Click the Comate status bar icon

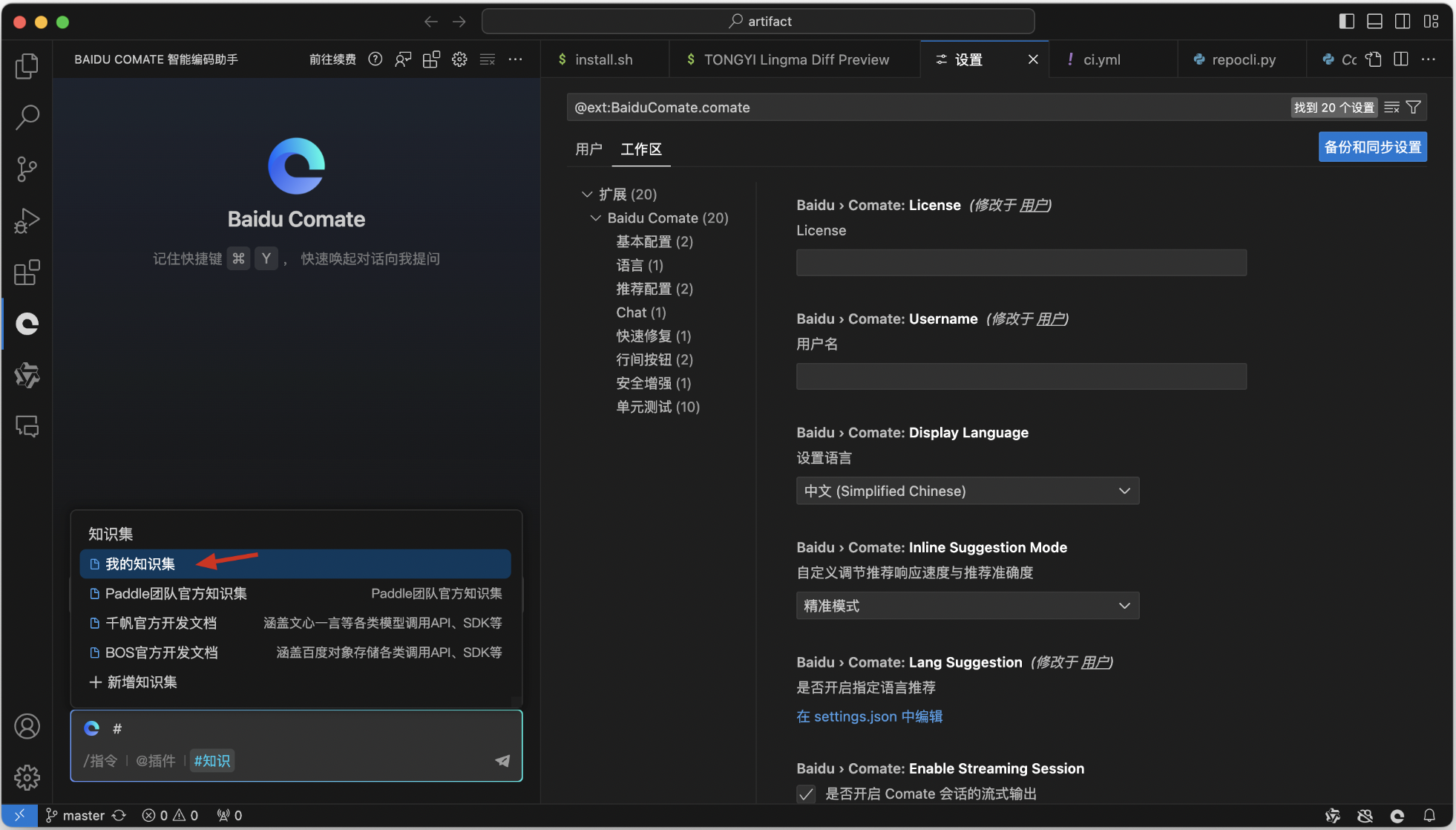pos(1397,815)
